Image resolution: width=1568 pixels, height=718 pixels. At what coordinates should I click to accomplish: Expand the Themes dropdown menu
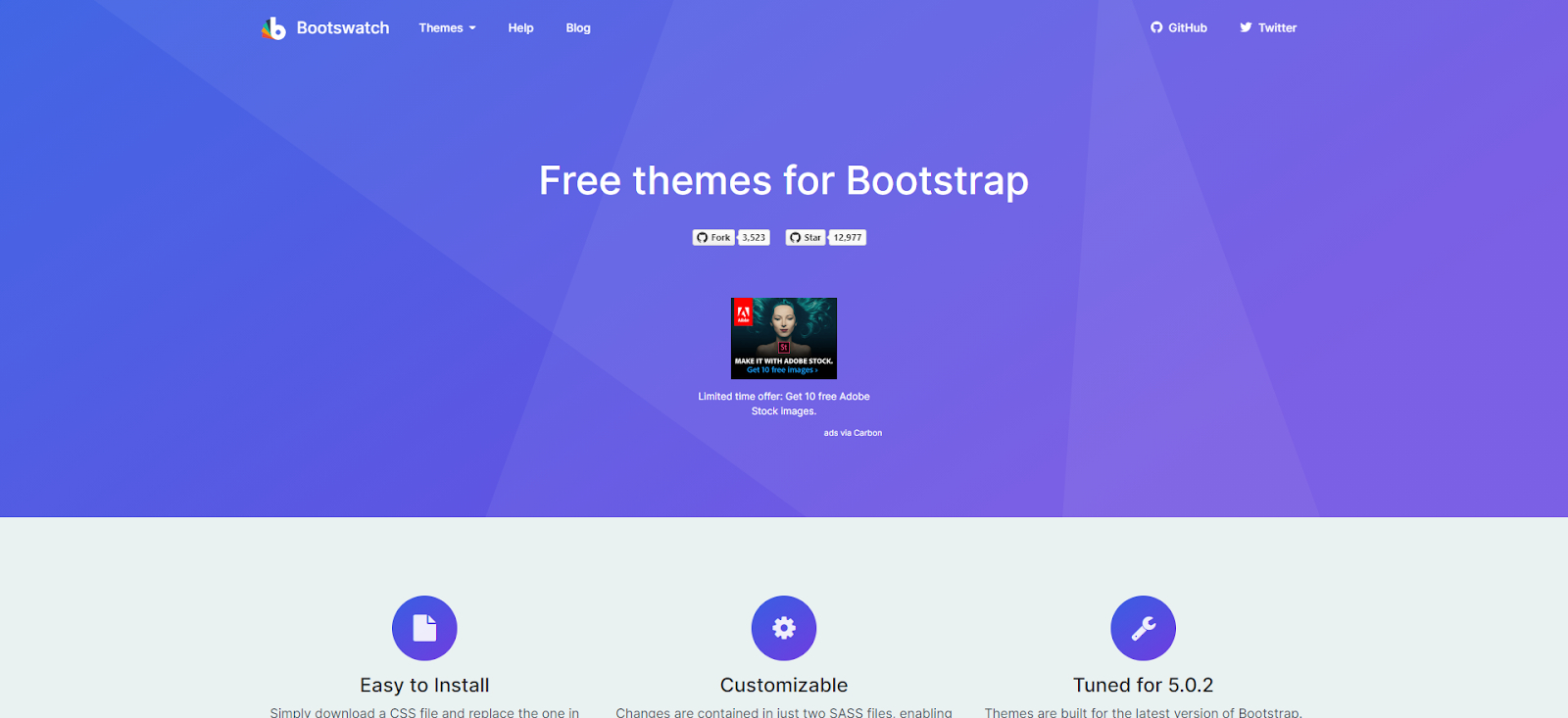click(447, 28)
